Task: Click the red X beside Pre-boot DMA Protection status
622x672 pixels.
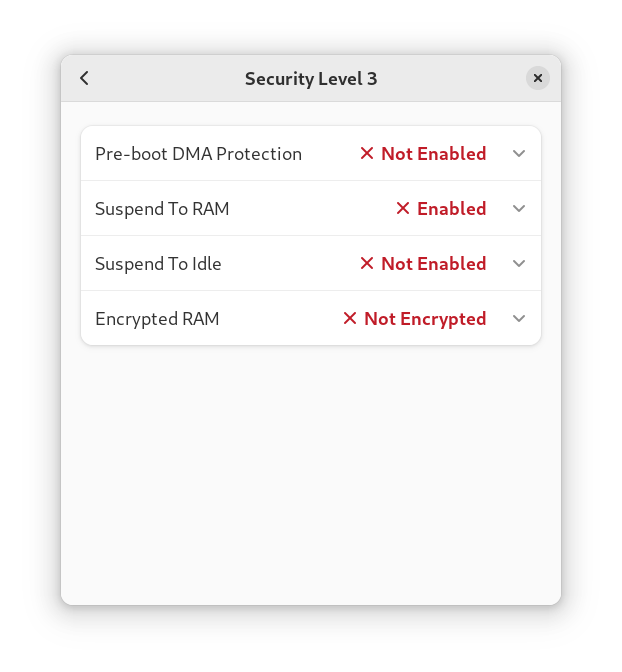Action: [x=367, y=153]
